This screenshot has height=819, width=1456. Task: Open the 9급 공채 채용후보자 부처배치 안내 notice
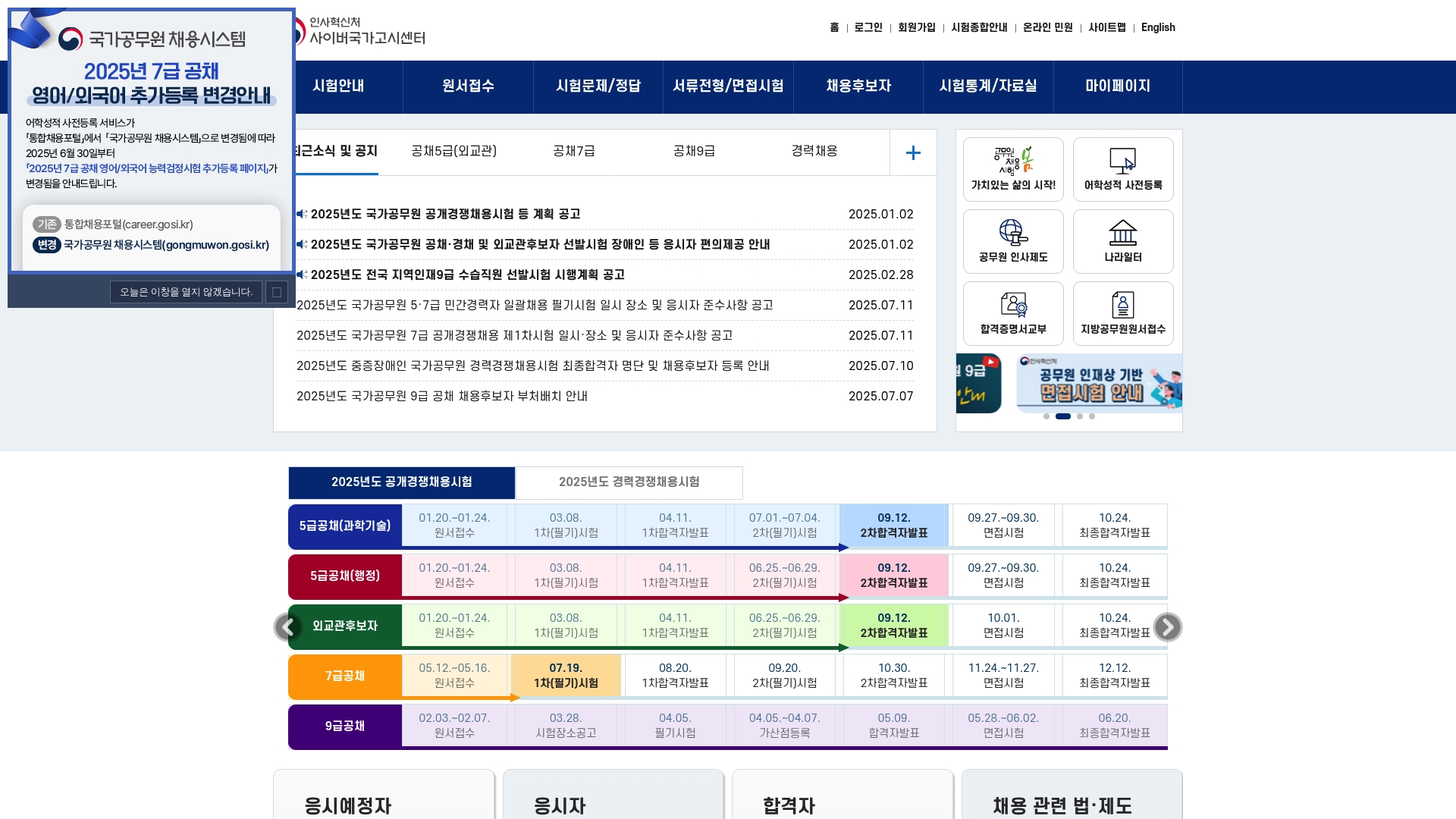tap(442, 396)
